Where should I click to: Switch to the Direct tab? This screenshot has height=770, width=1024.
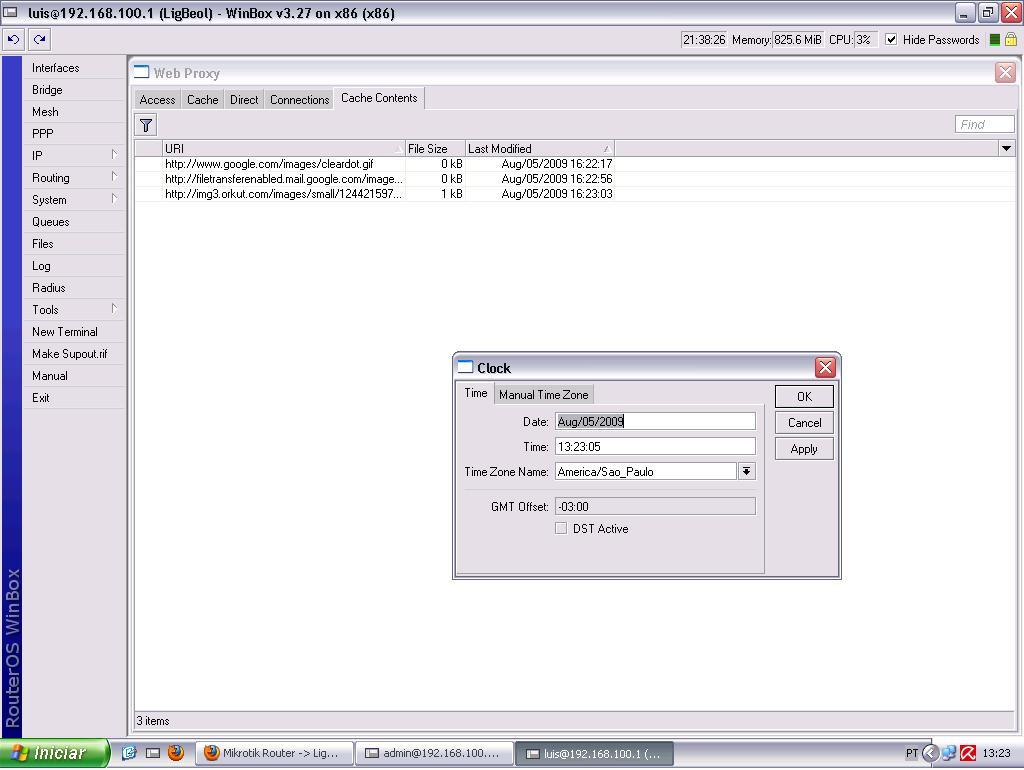point(244,100)
